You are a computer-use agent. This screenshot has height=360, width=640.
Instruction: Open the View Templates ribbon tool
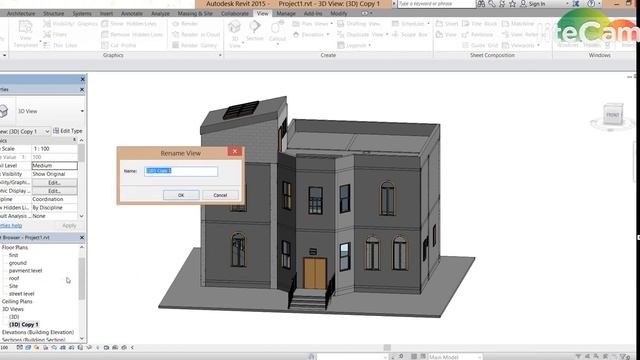click(x=25, y=34)
